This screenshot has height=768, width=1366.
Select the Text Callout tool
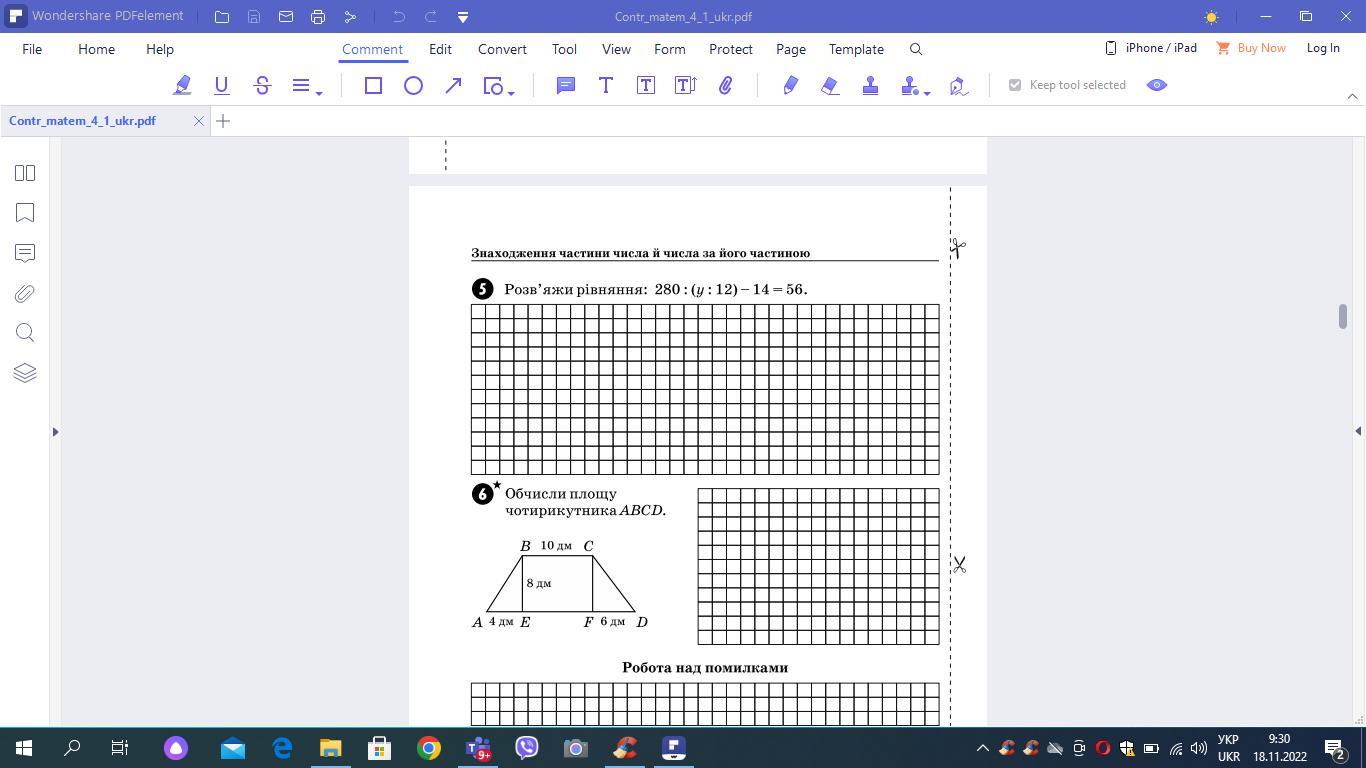(x=686, y=86)
